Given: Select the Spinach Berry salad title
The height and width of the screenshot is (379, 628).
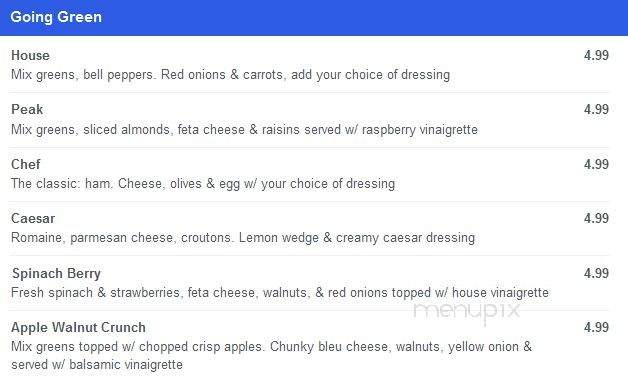Looking at the screenshot, I should [56, 273].
